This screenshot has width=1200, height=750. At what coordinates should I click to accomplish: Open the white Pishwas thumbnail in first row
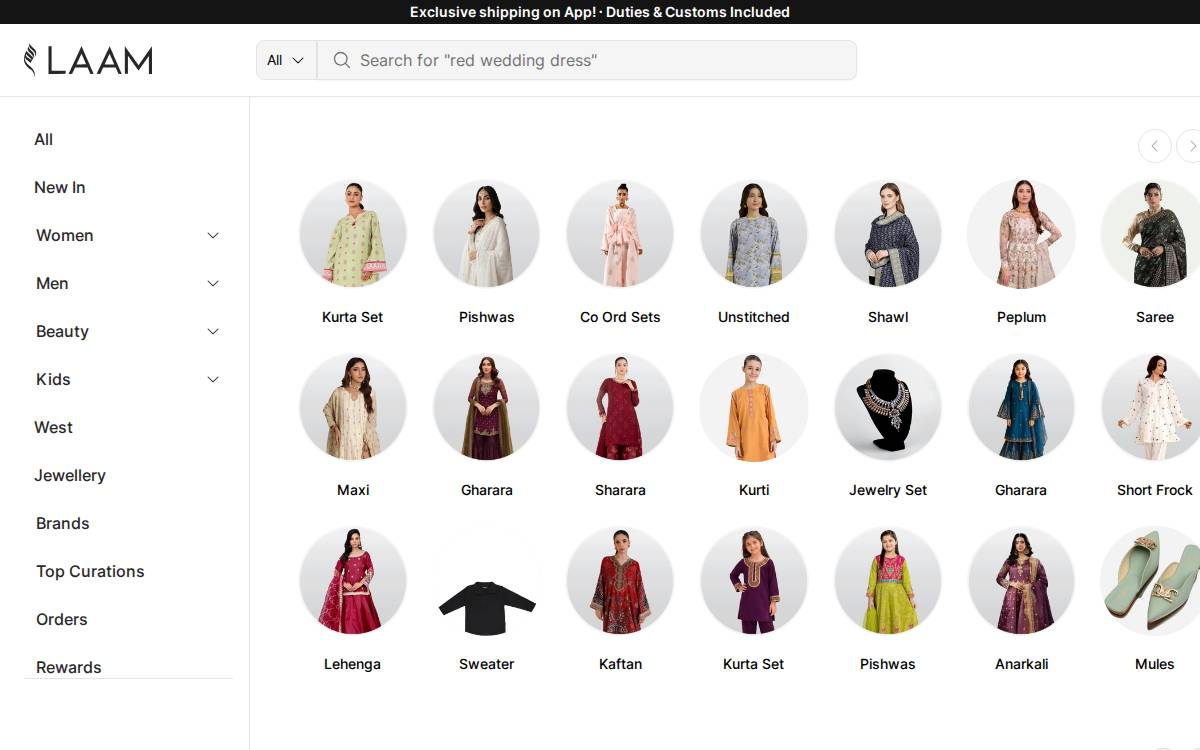(487, 234)
